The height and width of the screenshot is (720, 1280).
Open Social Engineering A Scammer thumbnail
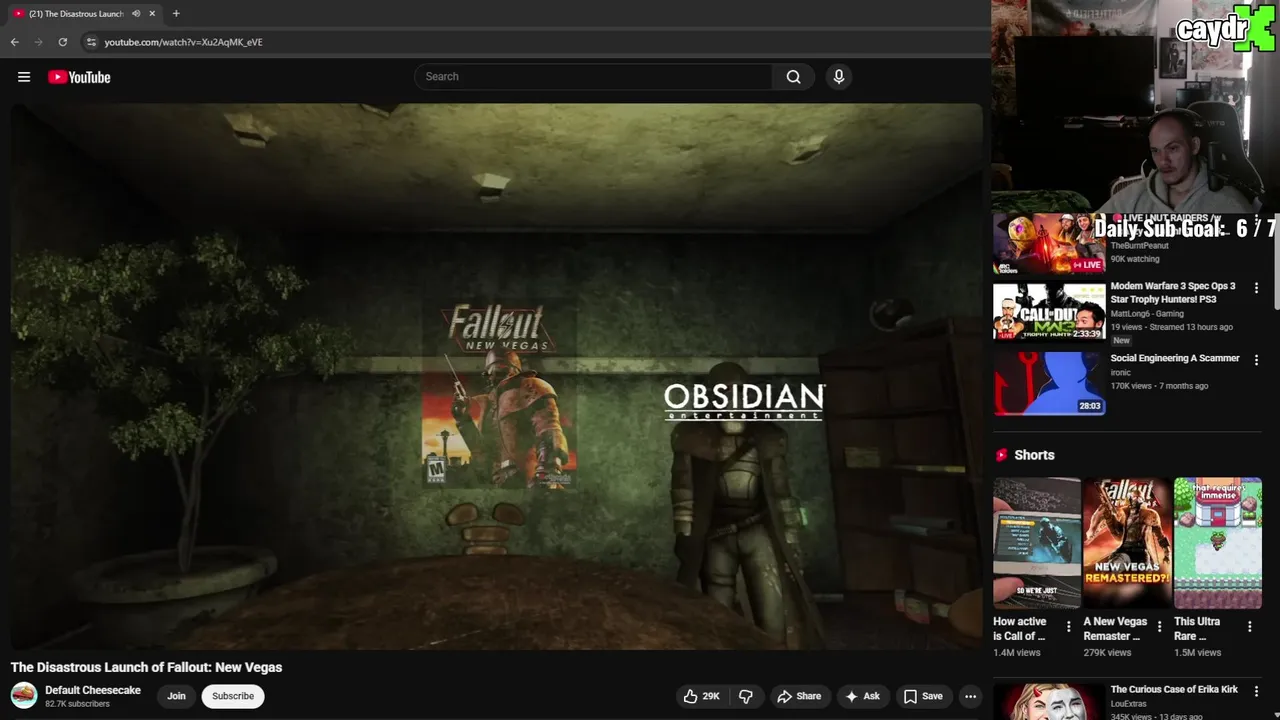[x=1049, y=383]
